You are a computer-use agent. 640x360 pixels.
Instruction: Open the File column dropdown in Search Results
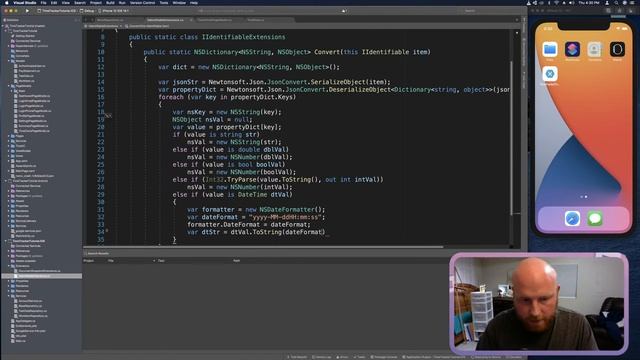154,260
